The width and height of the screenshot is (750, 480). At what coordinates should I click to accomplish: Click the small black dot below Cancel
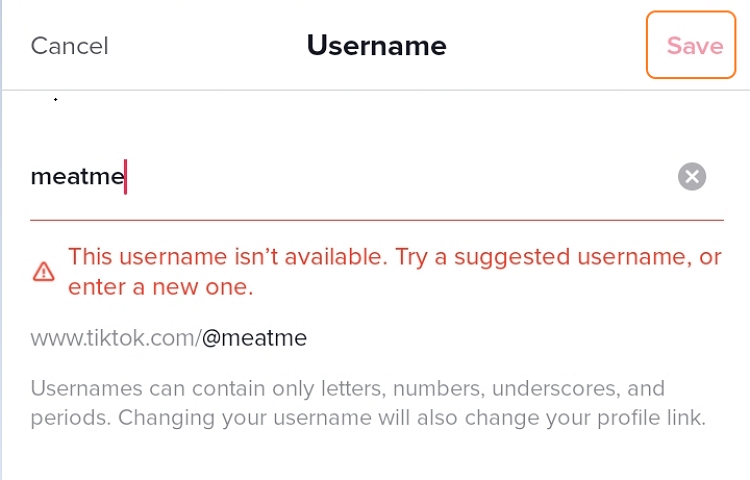[55, 99]
